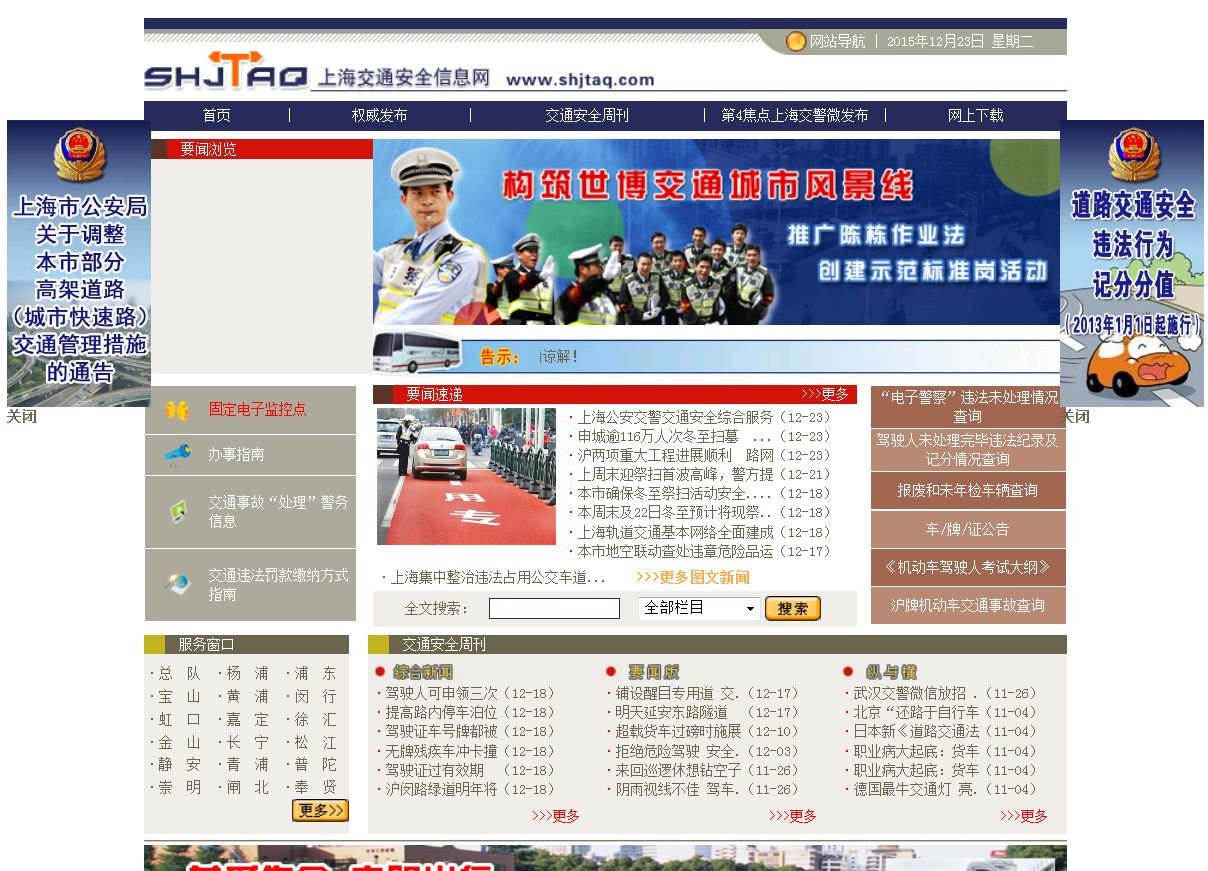Viewport: 1208px width, 871px height.
Task: Open >>>更多 beside the 要闻速递 header
Action: pyautogui.click(x=826, y=394)
